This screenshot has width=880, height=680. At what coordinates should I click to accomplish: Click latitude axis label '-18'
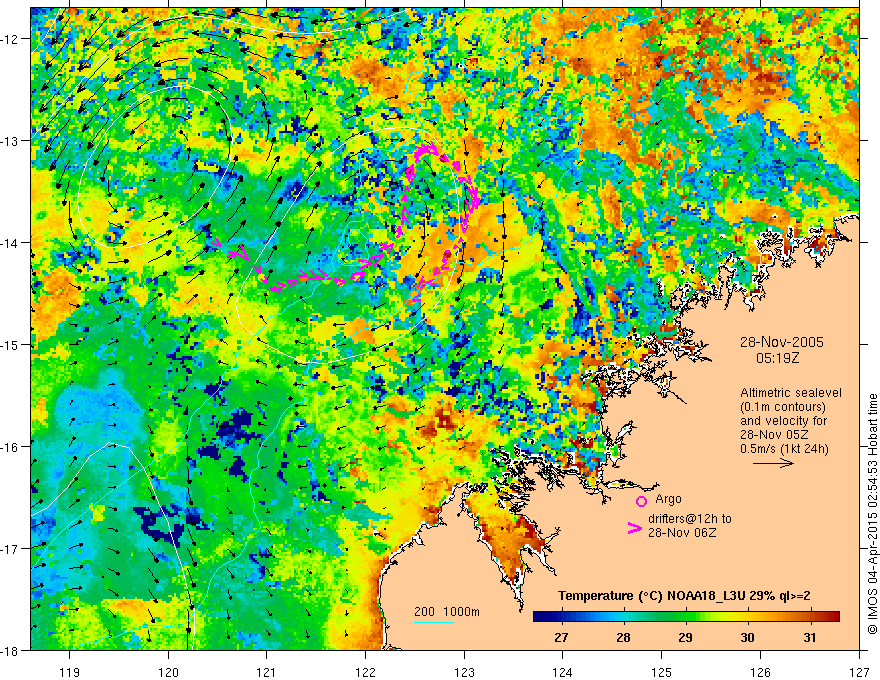(10, 650)
